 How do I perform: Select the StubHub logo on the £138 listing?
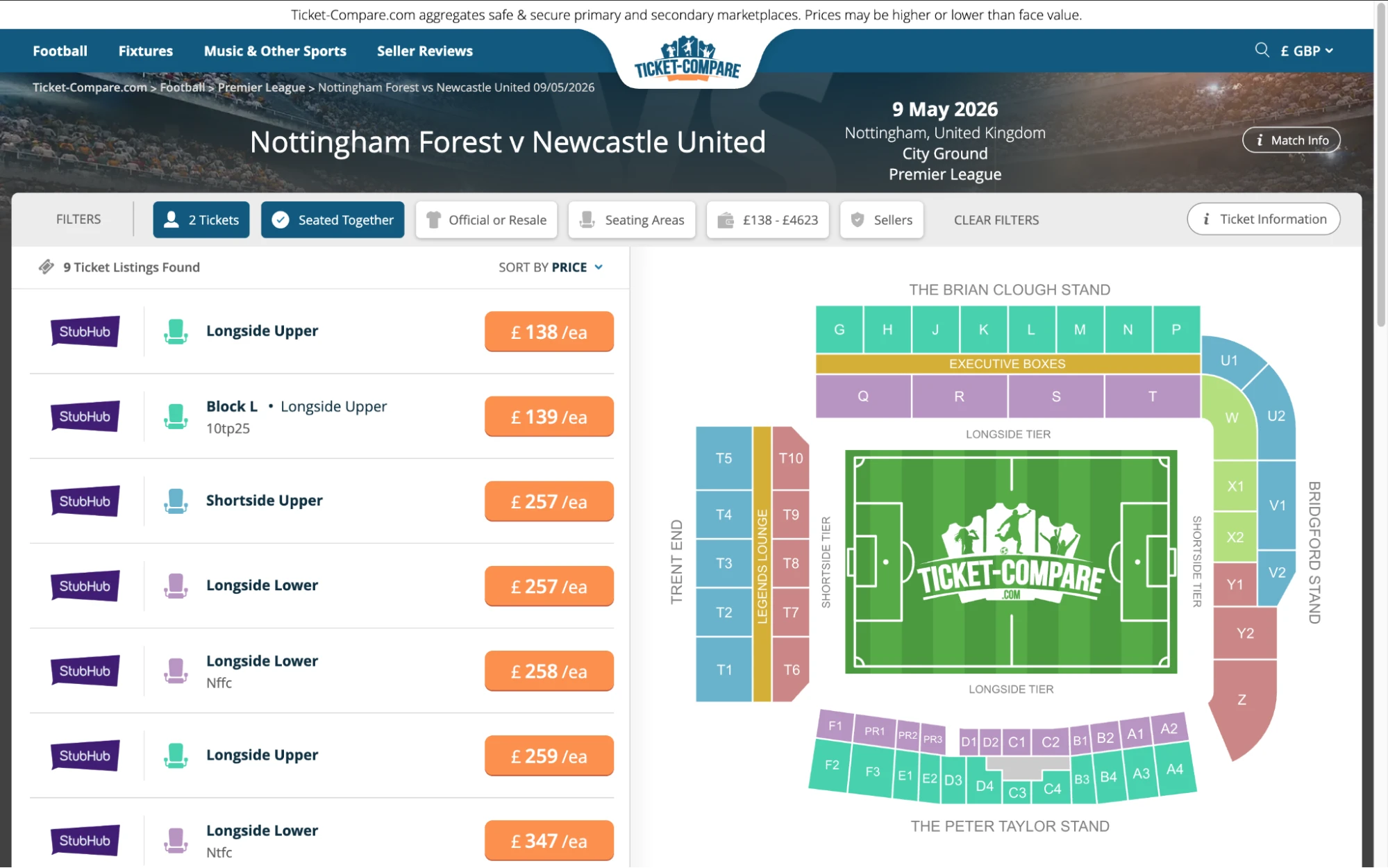84,331
